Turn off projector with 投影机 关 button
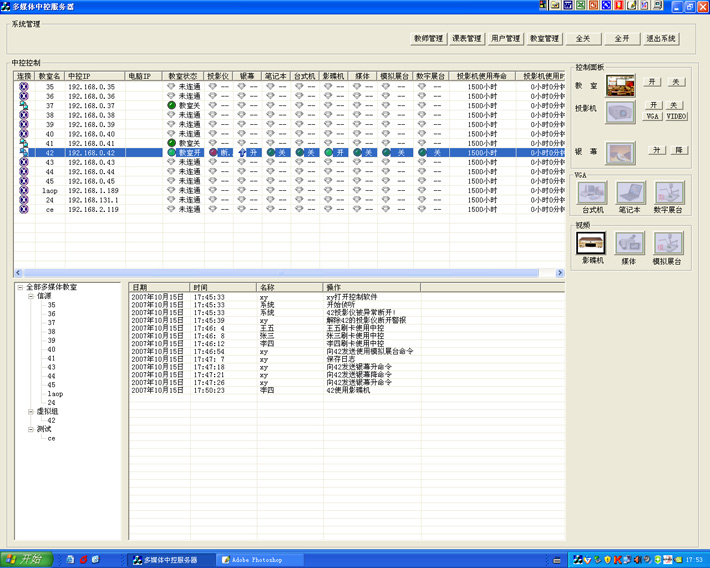This screenshot has height=568, width=710. (676, 105)
